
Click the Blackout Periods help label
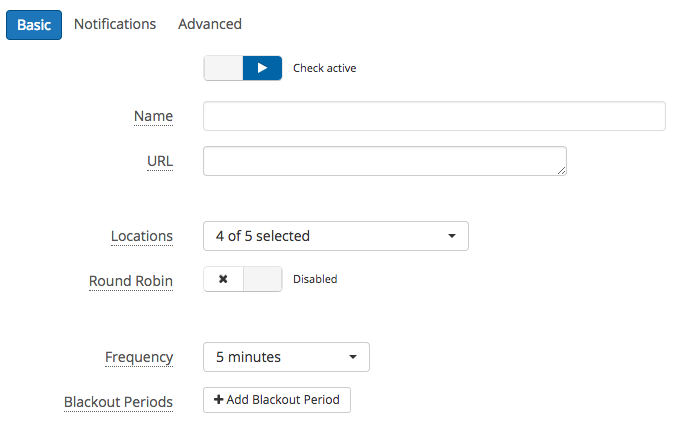point(118,402)
